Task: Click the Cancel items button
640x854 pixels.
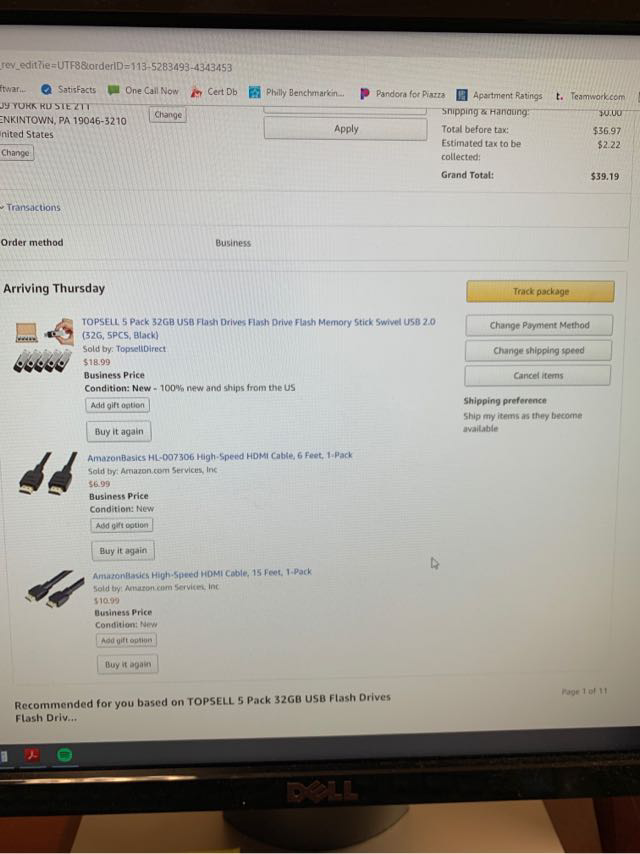Action: (x=538, y=375)
